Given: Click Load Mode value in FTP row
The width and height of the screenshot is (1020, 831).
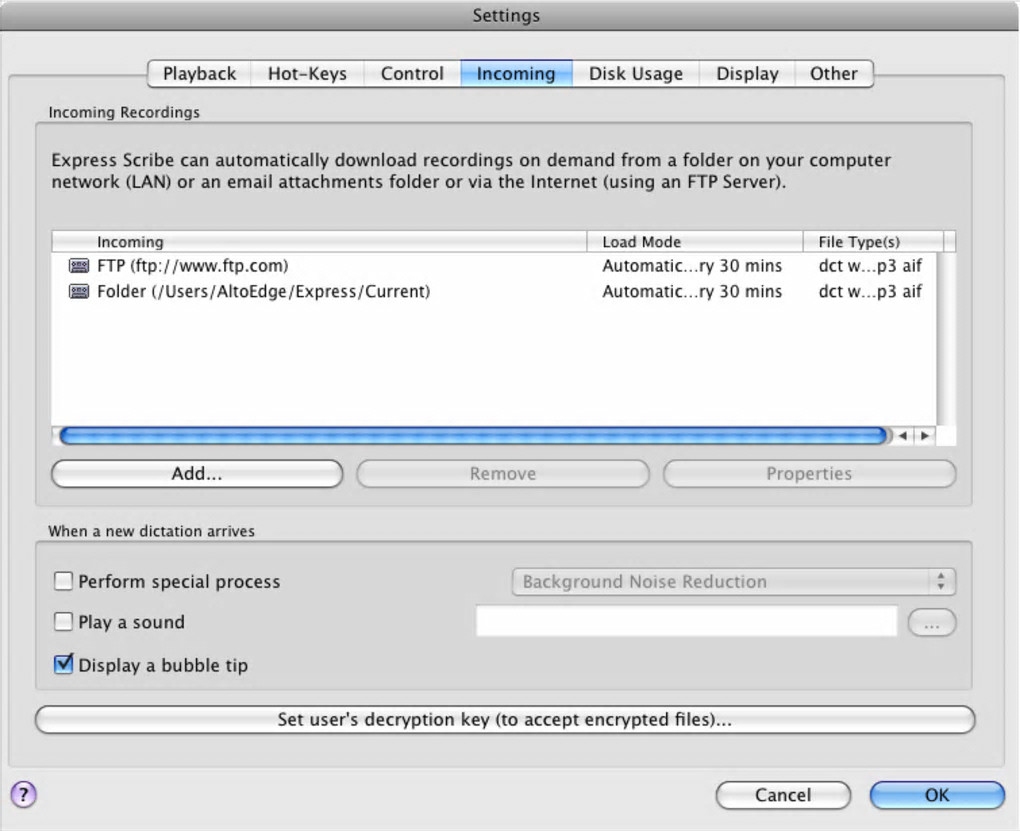Looking at the screenshot, I should [x=692, y=266].
